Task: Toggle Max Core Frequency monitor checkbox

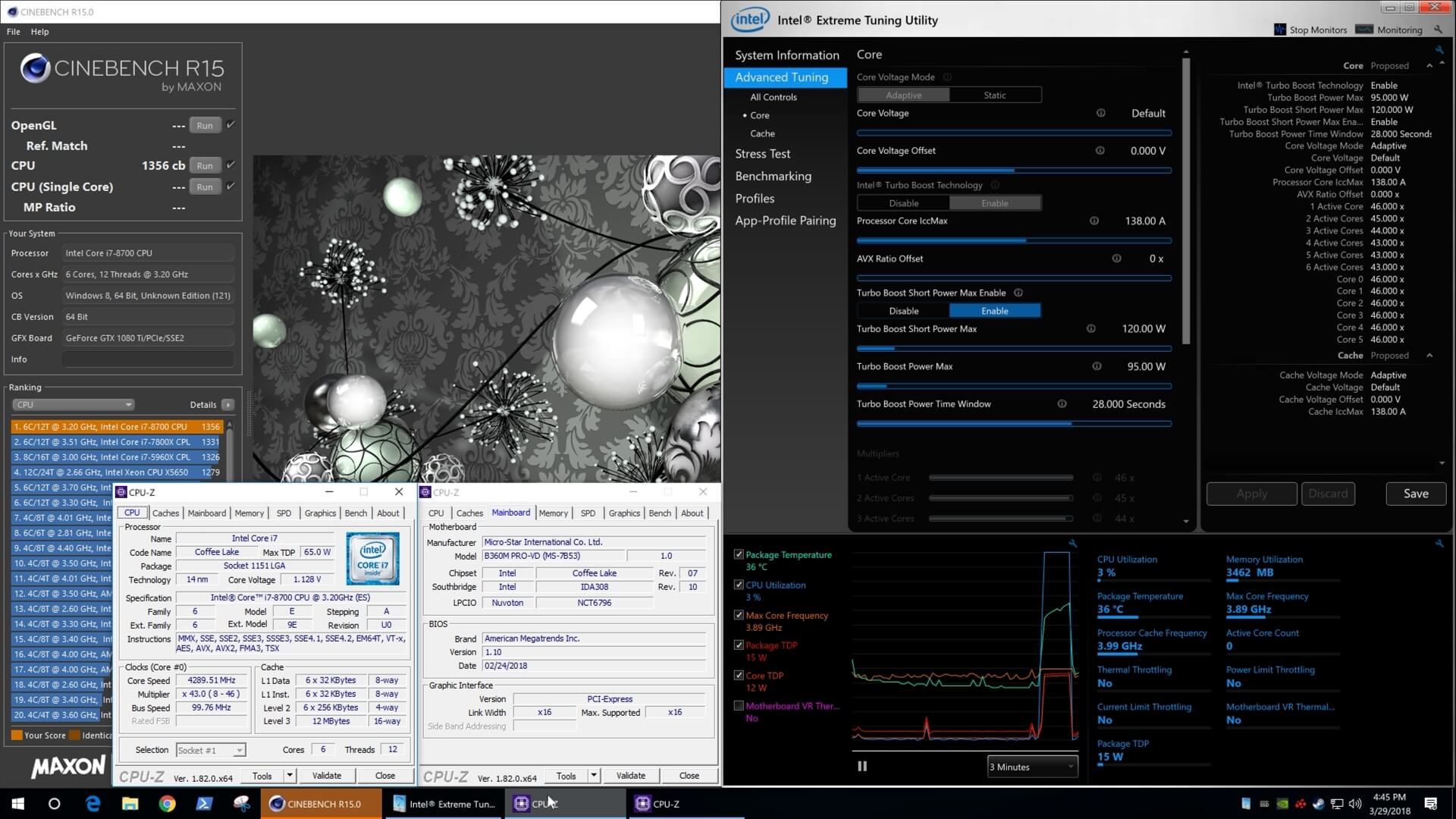Action: coord(739,615)
